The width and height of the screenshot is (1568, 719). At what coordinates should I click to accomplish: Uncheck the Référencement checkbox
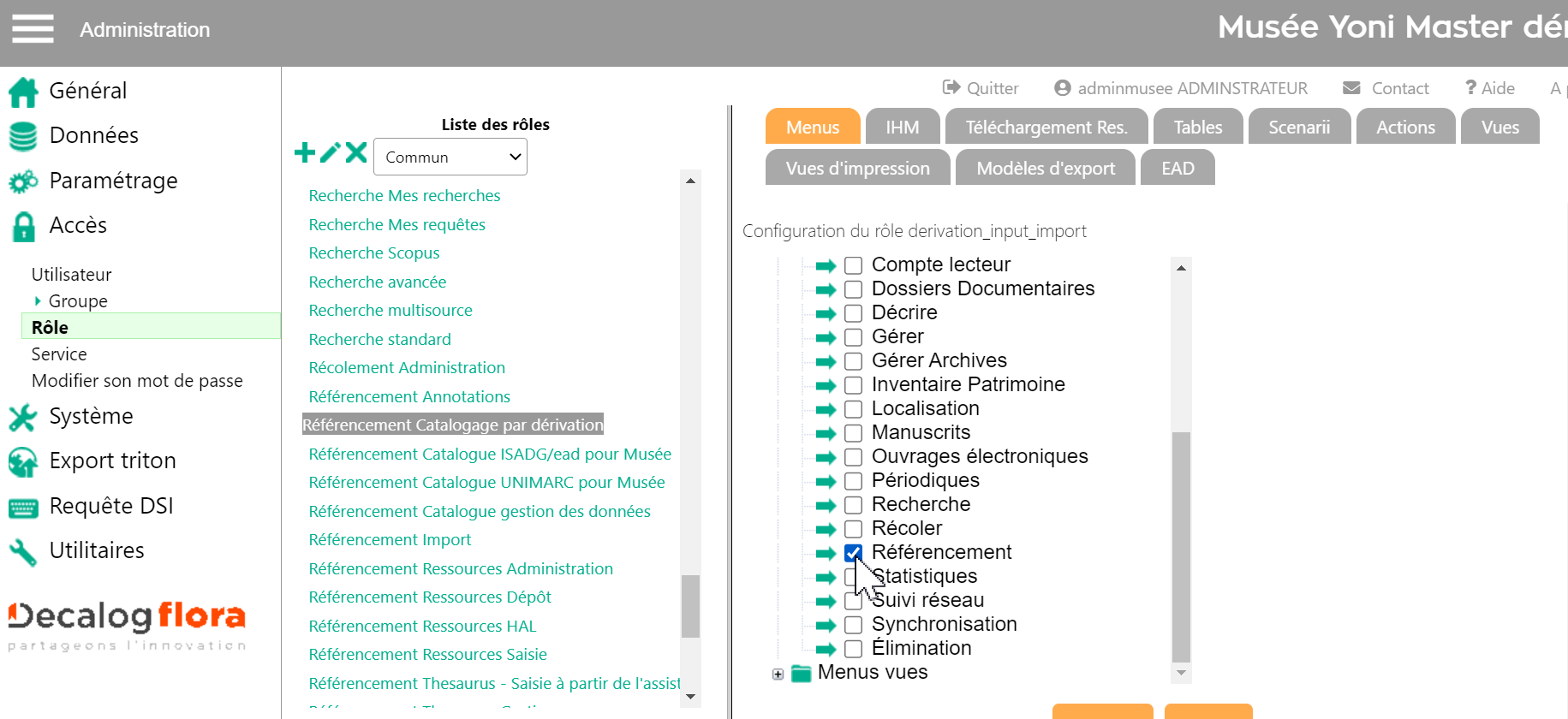pos(853,553)
